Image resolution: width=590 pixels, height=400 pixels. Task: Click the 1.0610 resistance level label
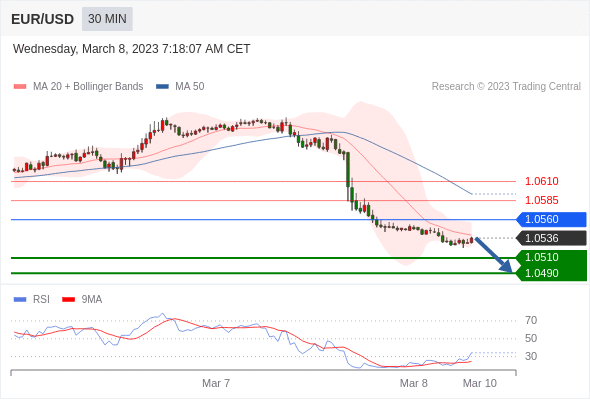(541, 181)
